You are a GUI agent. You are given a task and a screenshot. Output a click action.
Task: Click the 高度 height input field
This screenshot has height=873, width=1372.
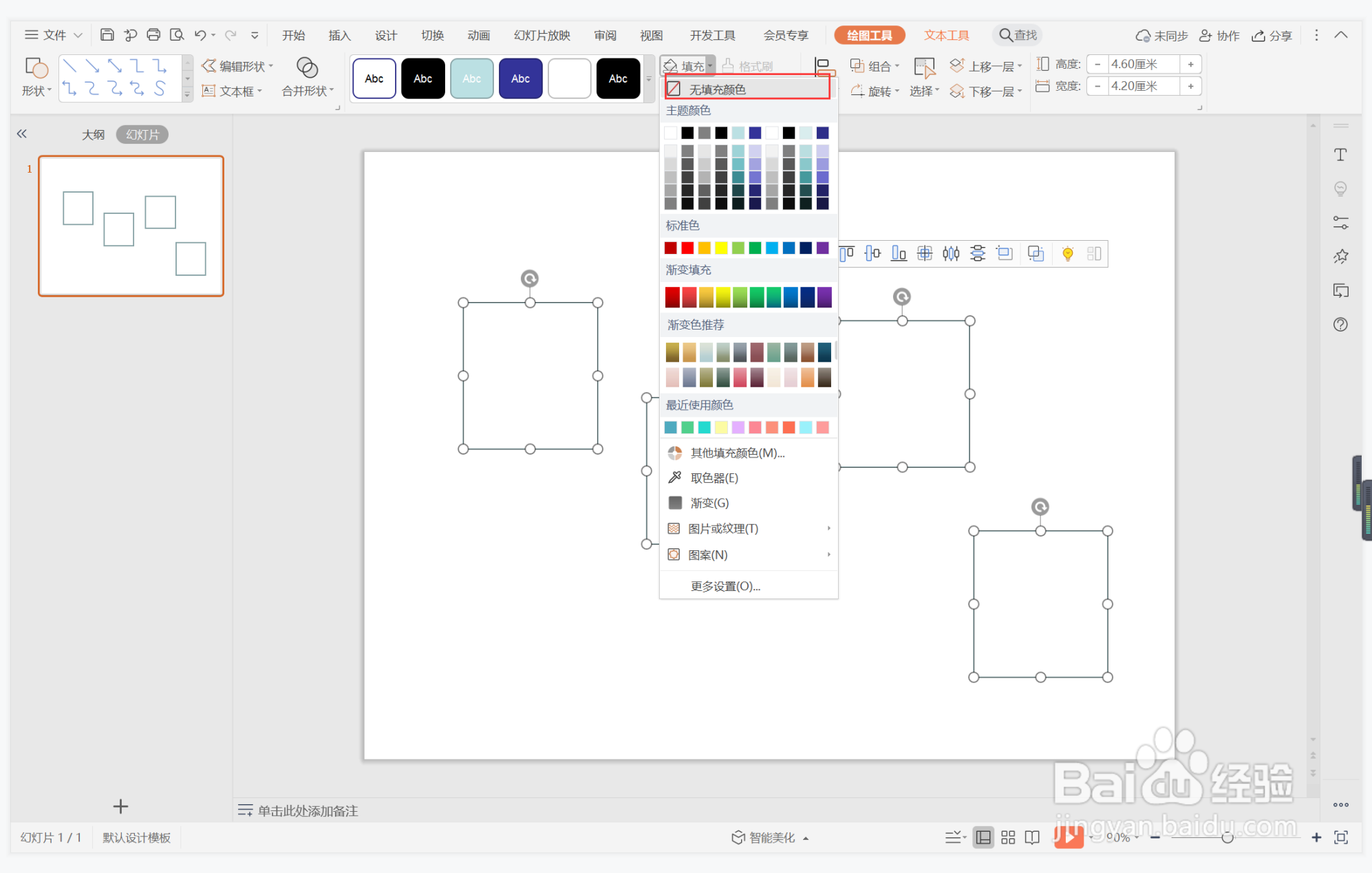(x=1143, y=64)
